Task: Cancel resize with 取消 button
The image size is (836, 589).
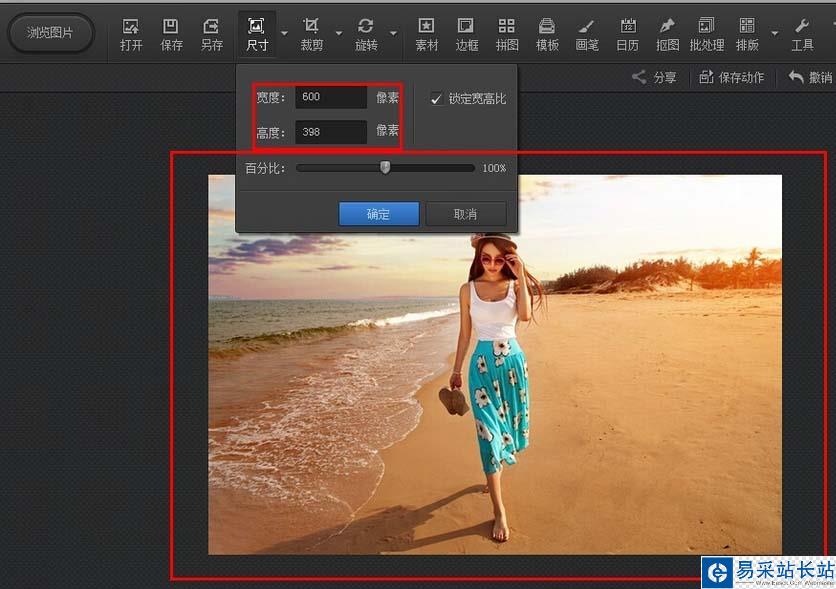Action: click(465, 214)
